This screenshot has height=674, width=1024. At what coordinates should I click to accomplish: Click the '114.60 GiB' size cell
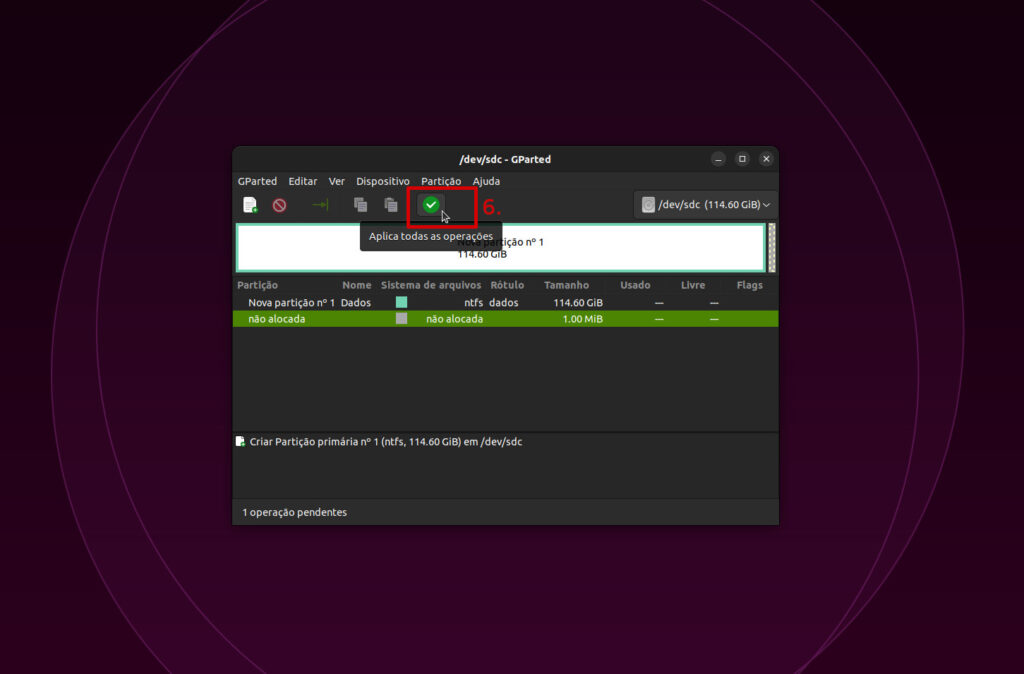coord(578,302)
